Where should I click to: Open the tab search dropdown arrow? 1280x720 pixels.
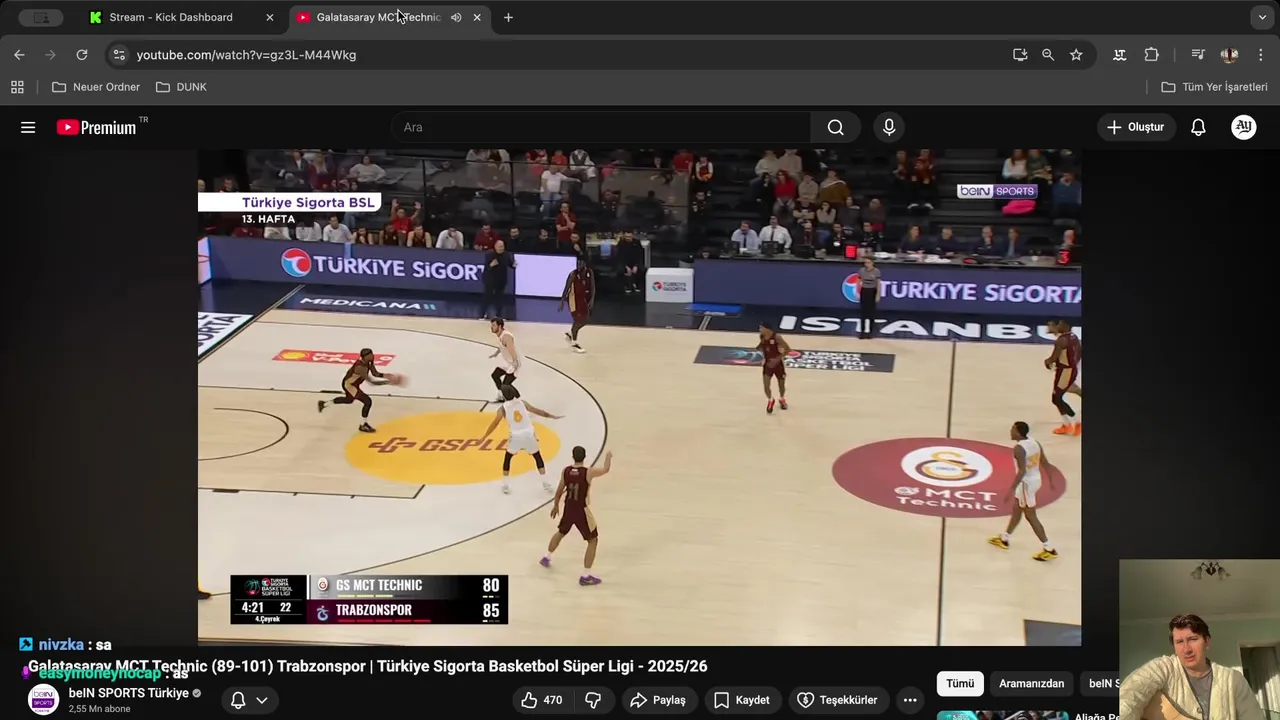tap(1262, 17)
